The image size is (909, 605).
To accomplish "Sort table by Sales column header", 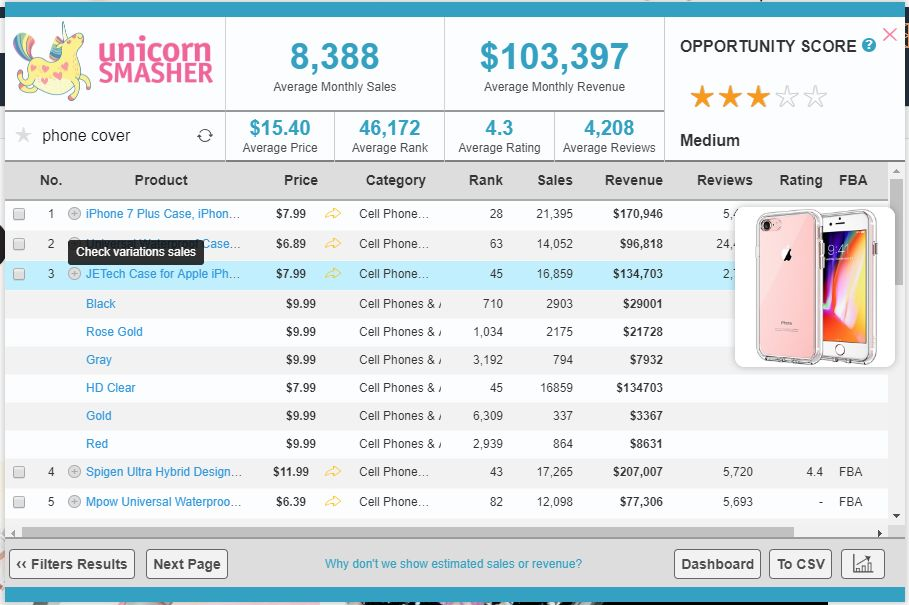I will (x=555, y=180).
